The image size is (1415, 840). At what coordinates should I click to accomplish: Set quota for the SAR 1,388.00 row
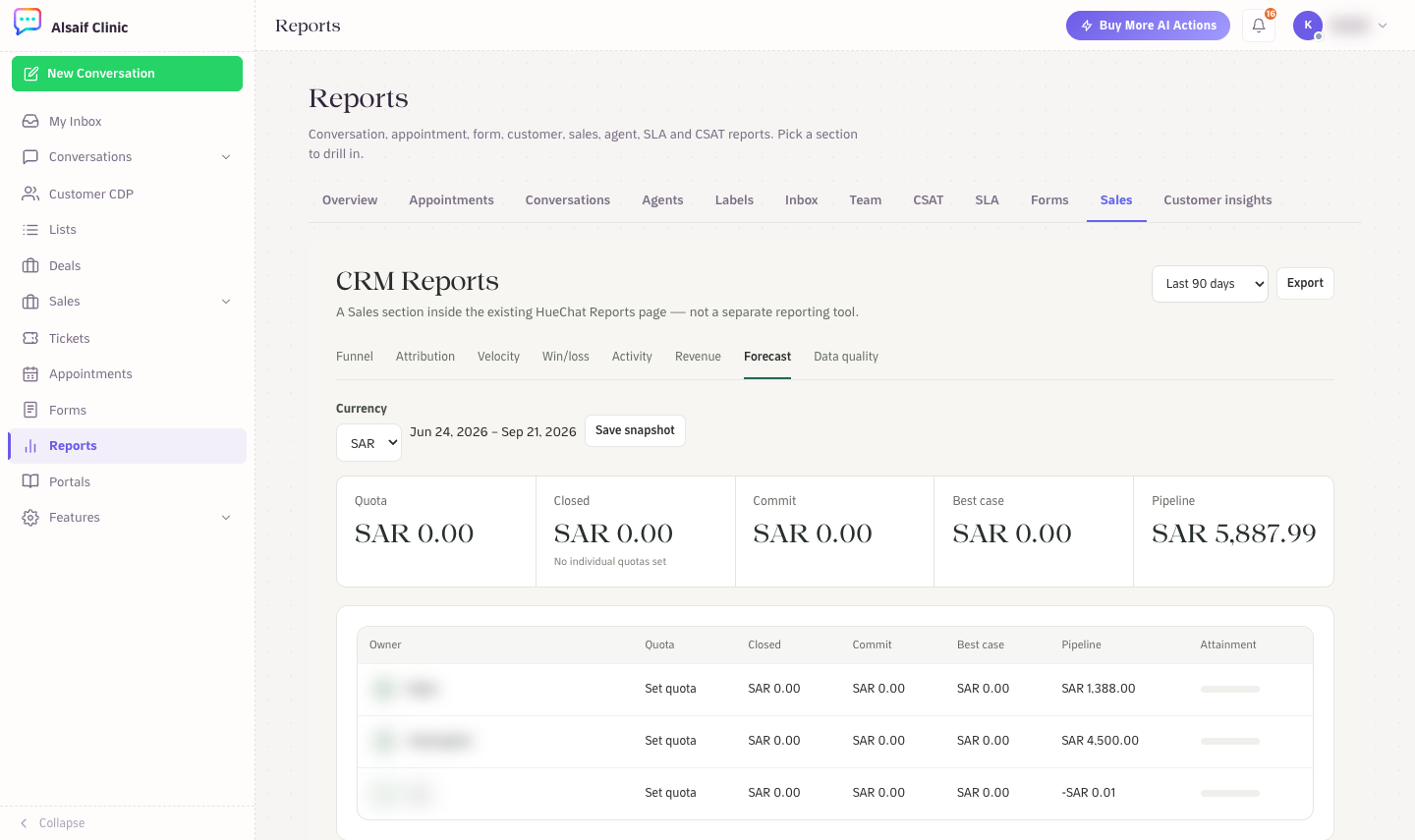(x=670, y=689)
